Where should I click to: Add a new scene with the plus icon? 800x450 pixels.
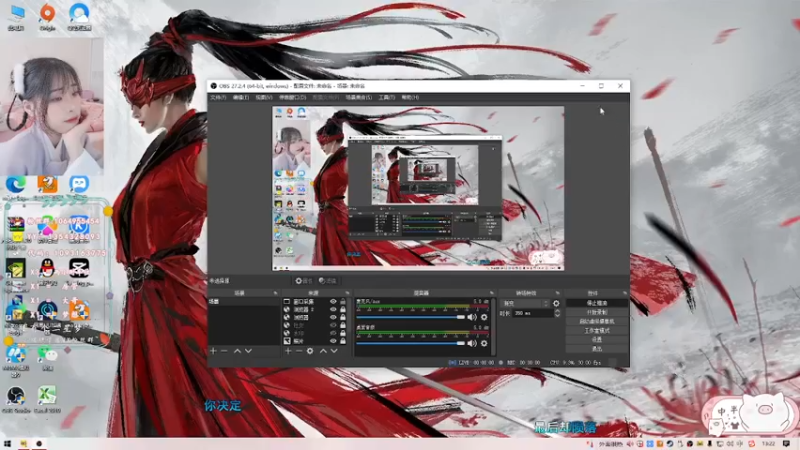click(213, 351)
